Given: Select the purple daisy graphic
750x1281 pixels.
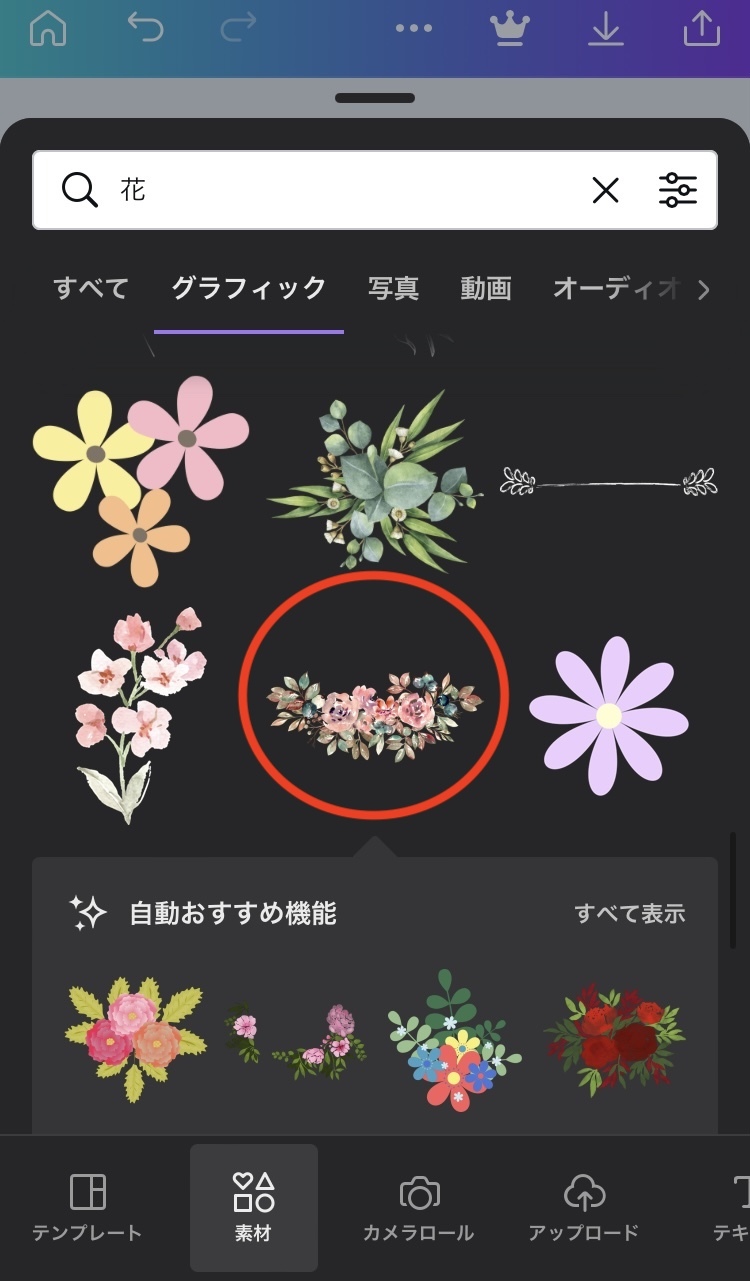Looking at the screenshot, I should [609, 716].
